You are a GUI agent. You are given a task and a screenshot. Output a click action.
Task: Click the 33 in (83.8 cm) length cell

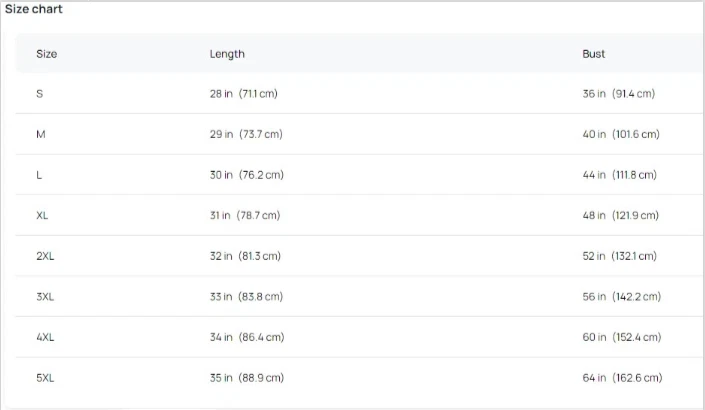(x=246, y=297)
